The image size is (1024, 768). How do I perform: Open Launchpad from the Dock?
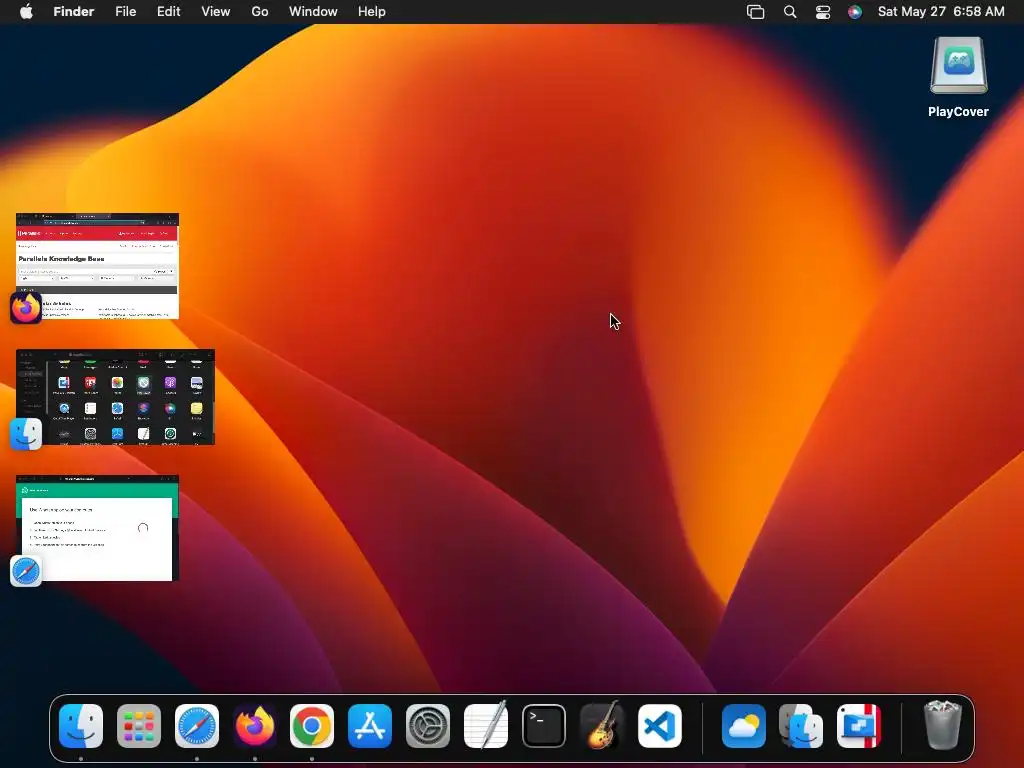(139, 726)
